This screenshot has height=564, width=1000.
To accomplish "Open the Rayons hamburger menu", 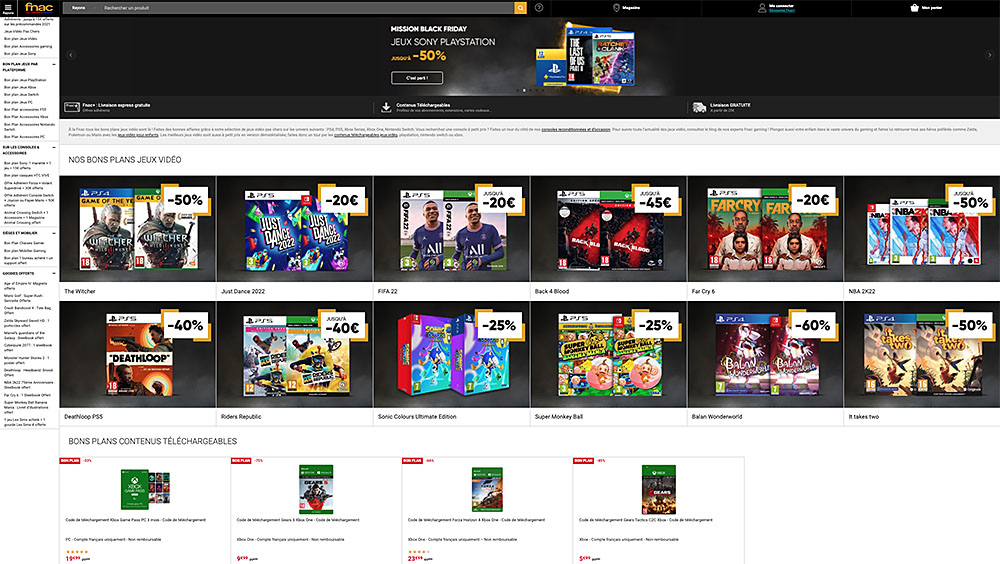I will point(8,8).
